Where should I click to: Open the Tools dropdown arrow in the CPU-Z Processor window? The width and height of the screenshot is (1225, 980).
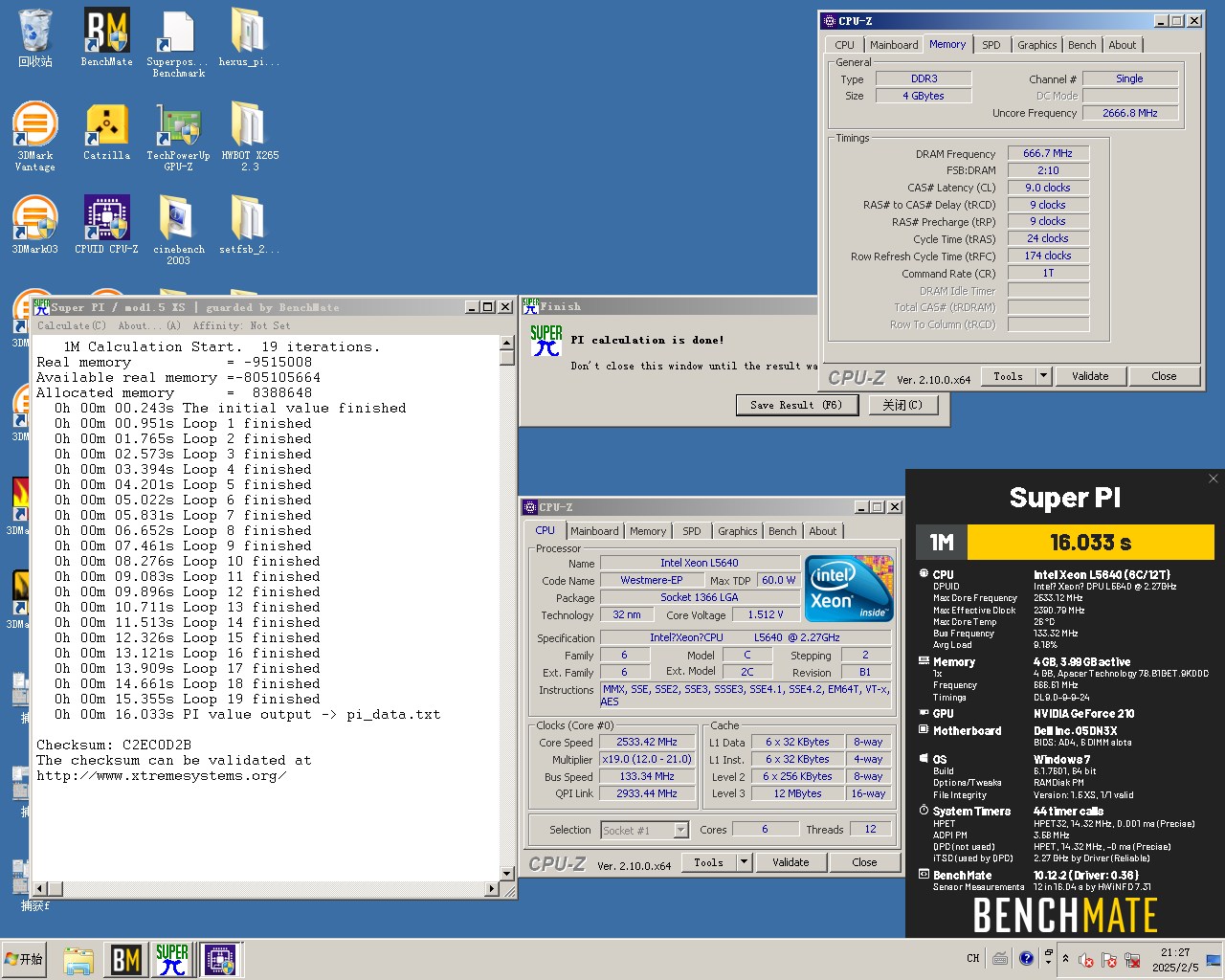744,862
